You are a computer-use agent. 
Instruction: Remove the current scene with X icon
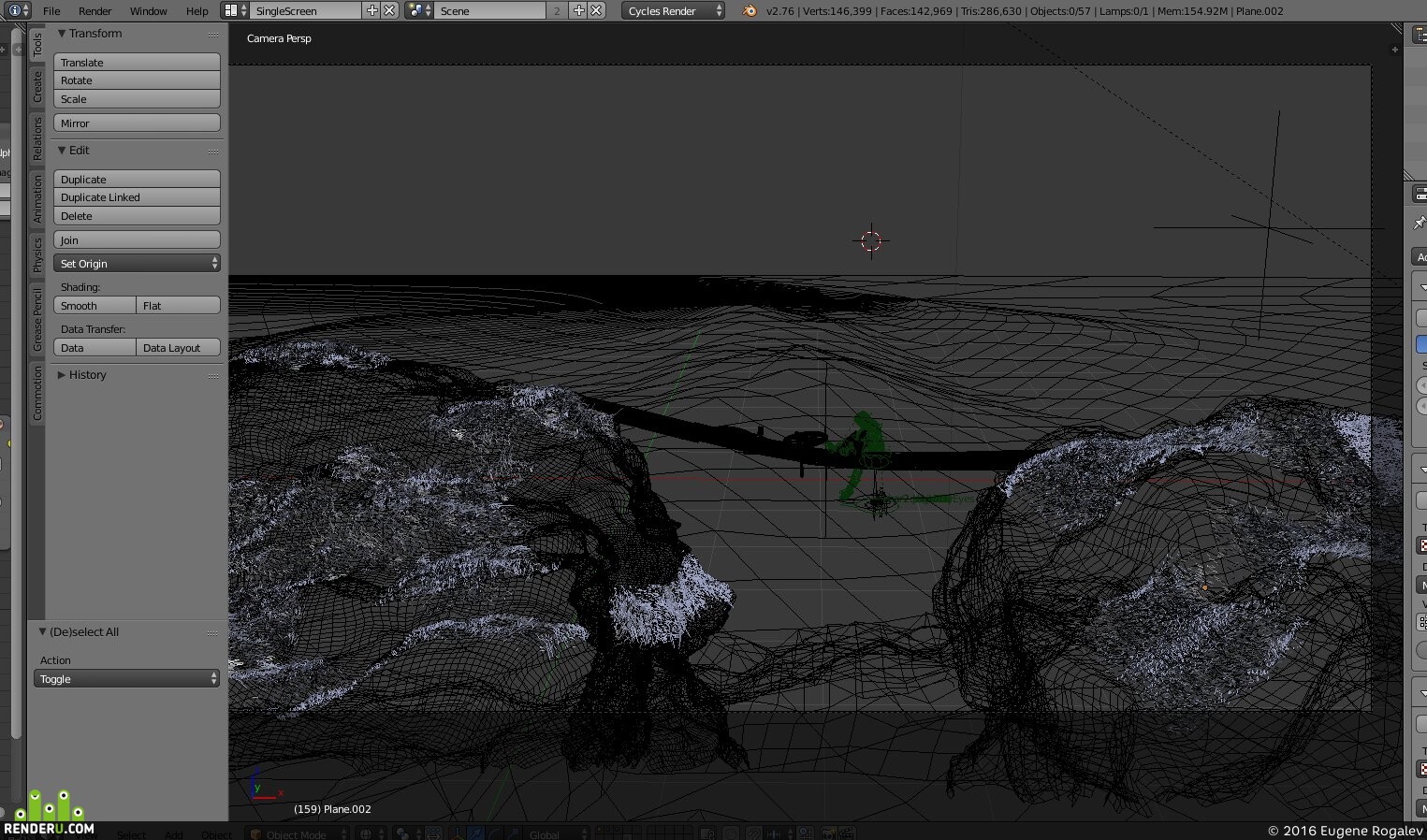tap(596, 10)
